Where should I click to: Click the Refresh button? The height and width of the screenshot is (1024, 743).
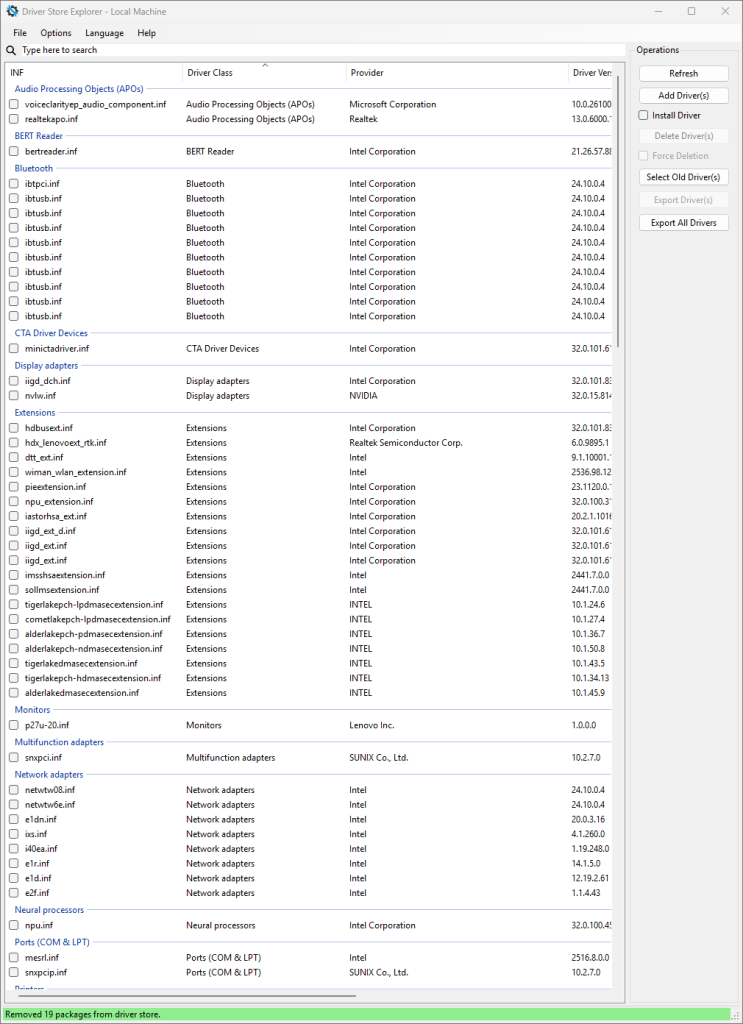pos(683,73)
